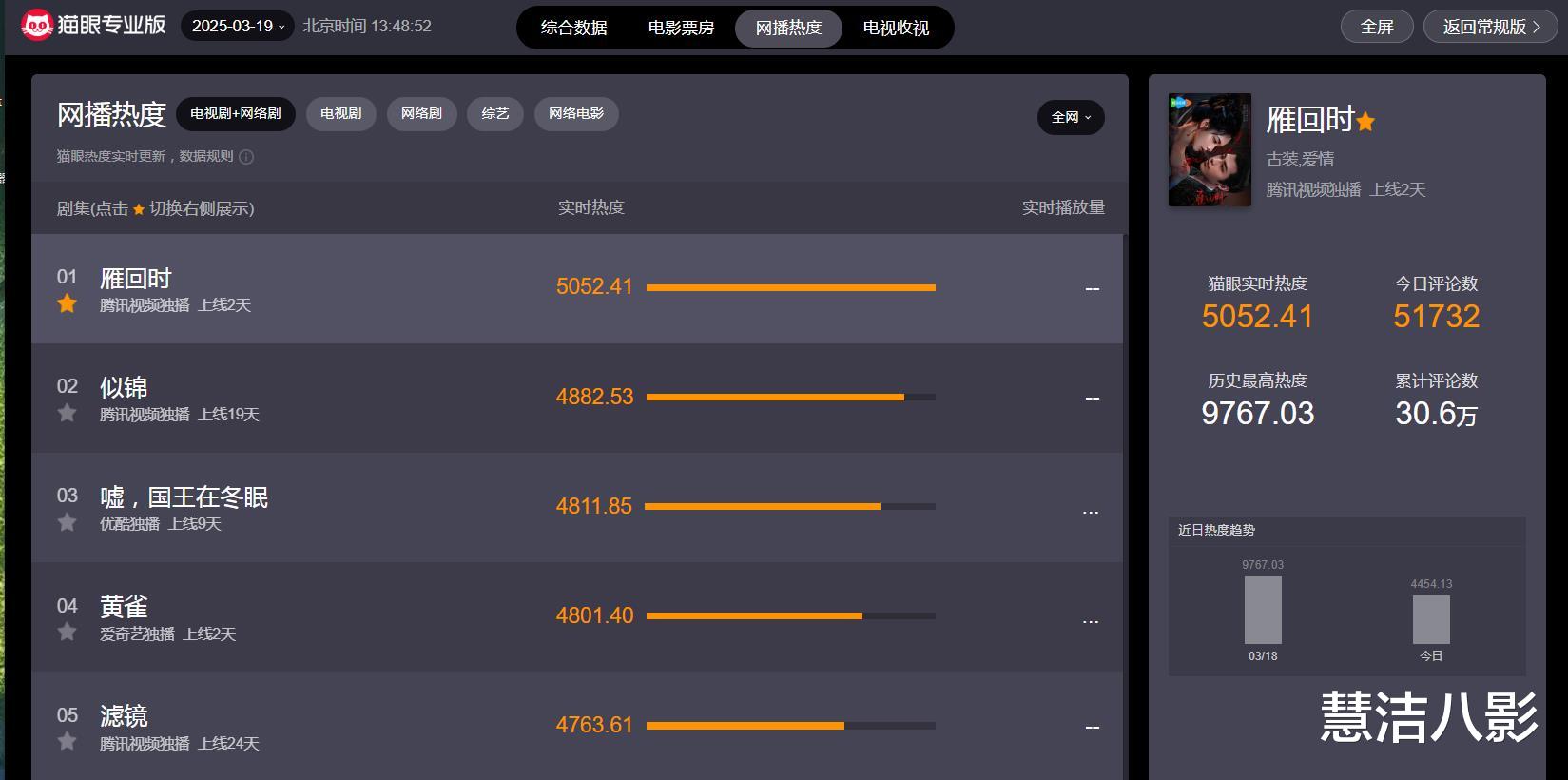Click the 累计评论数 value 30.6万
This screenshot has height=780, width=1568.
[1436, 414]
